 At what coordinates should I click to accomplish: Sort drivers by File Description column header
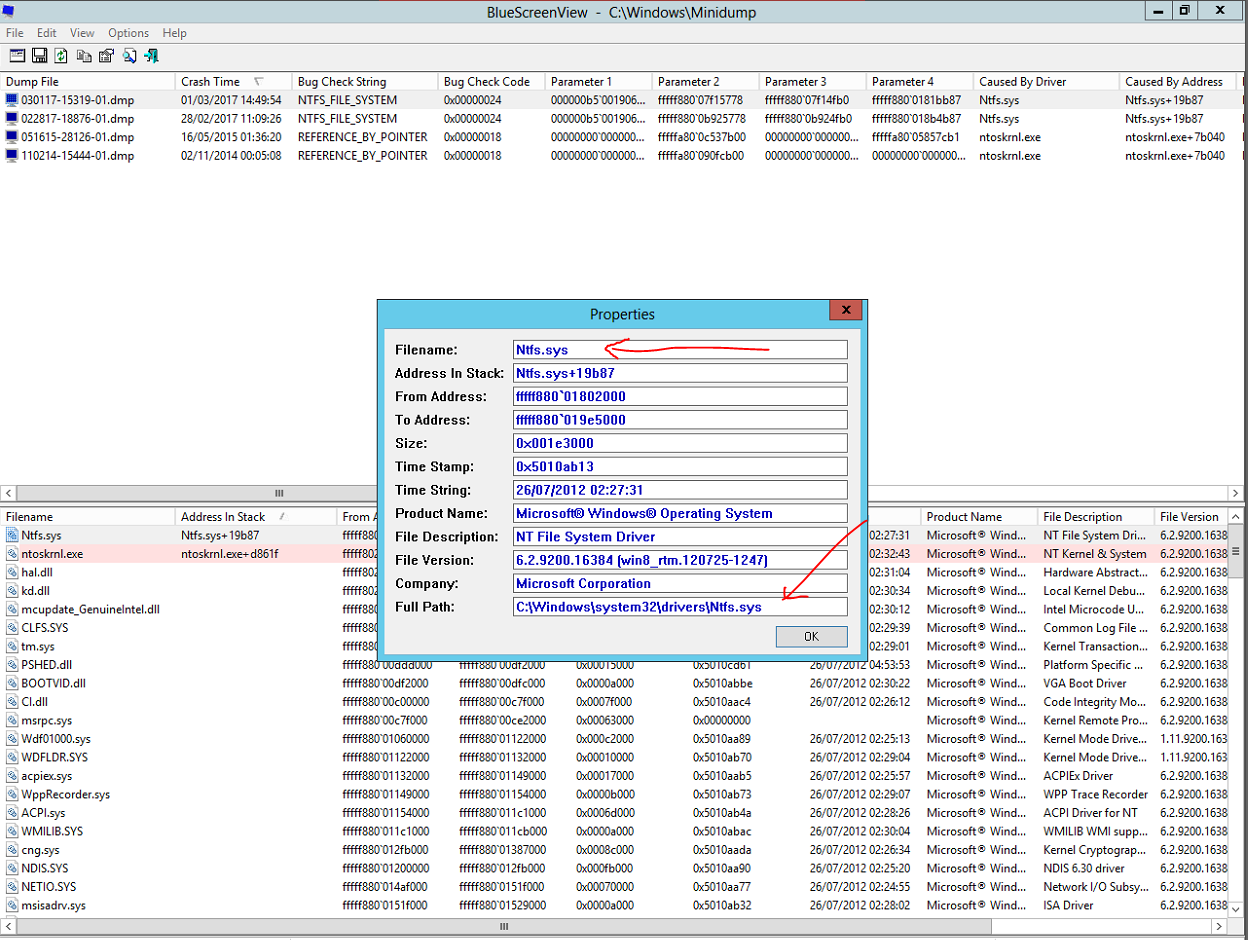(1095, 517)
